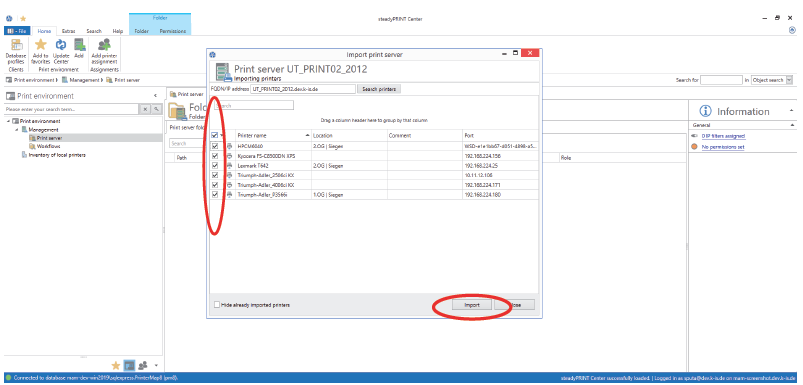Uncheck the Triumph-Adler_2506ci KX checkbox
The height and width of the screenshot is (385, 803).
(x=215, y=175)
